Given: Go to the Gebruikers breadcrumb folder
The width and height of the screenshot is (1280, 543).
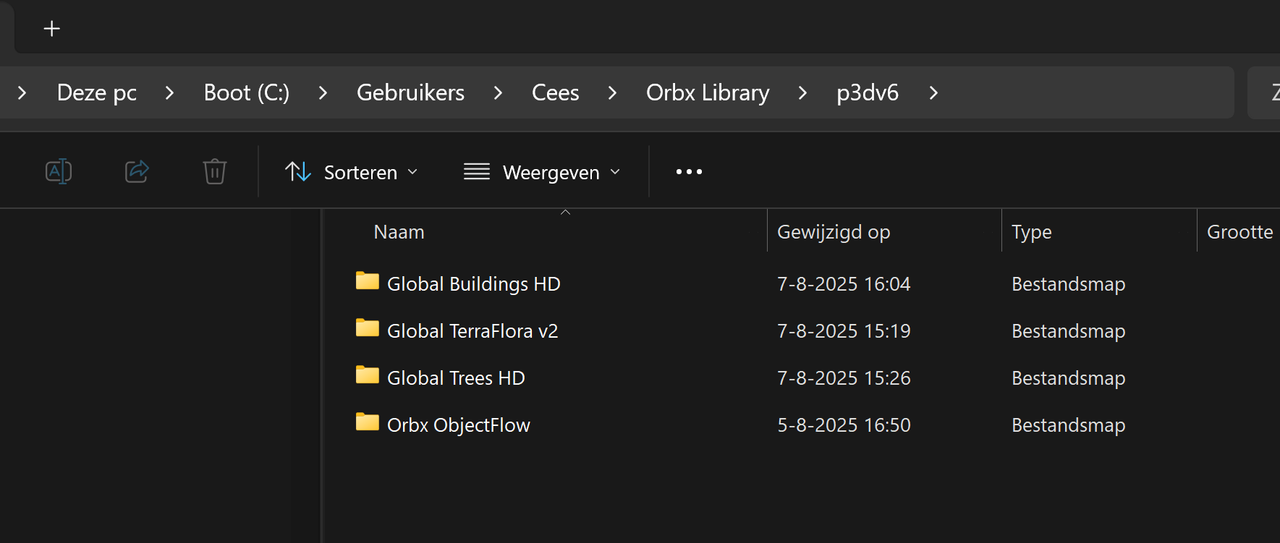Looking at the screenshot, I should click(411, 93).
